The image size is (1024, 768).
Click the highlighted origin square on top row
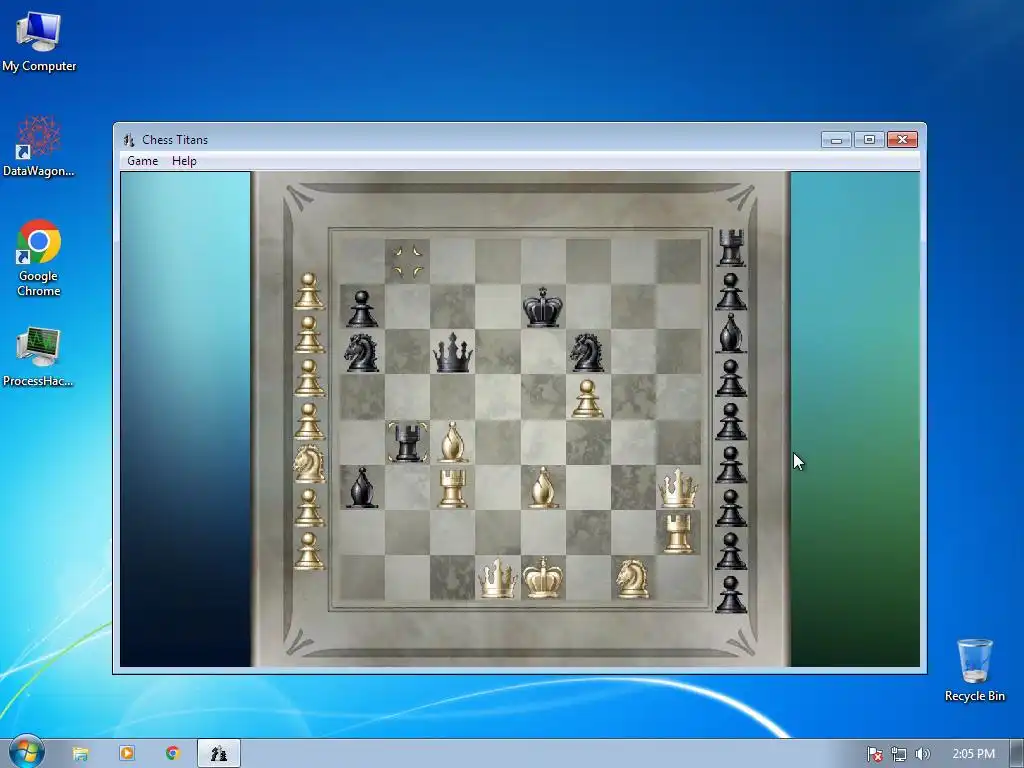pyautogui.click(x=408, y=261)
